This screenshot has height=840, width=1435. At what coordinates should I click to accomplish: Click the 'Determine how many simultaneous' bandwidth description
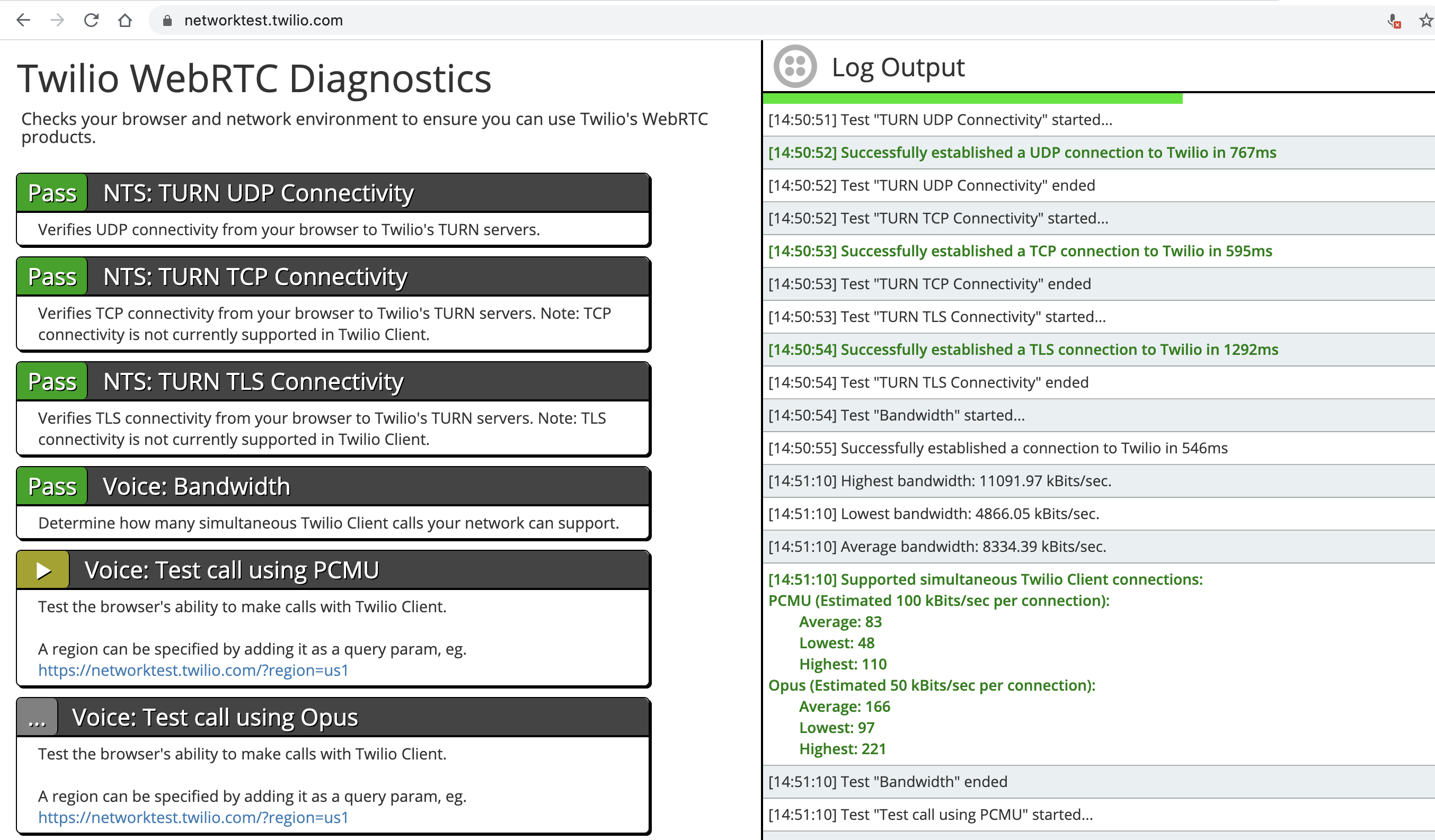329,523
